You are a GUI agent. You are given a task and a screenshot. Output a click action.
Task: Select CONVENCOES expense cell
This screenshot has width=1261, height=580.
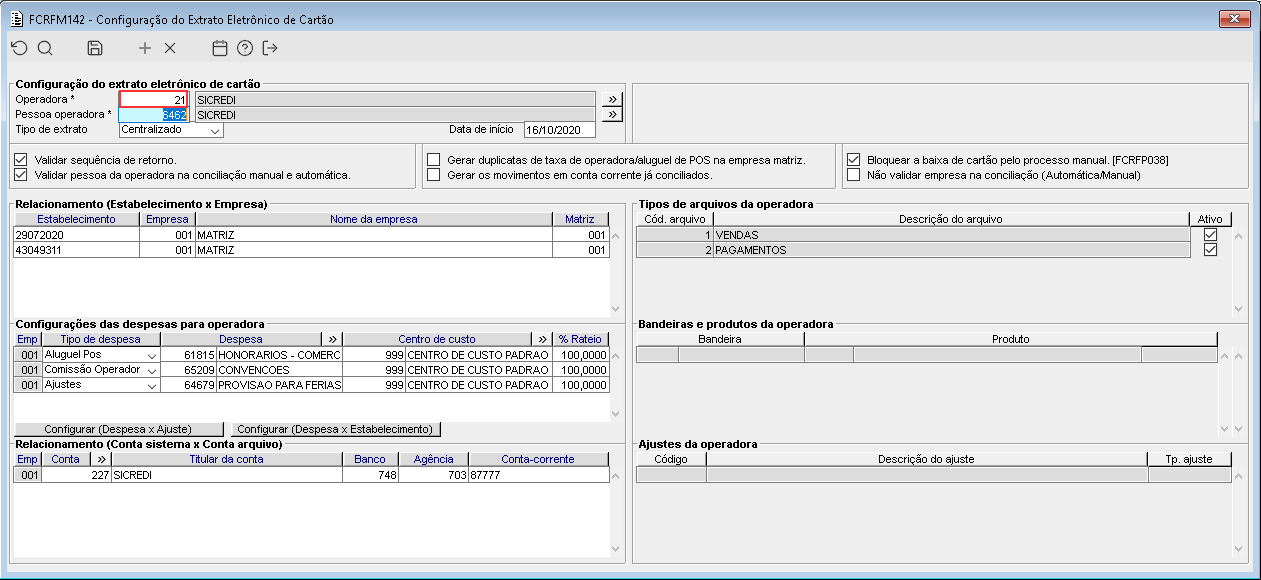(x=279, y=370)
